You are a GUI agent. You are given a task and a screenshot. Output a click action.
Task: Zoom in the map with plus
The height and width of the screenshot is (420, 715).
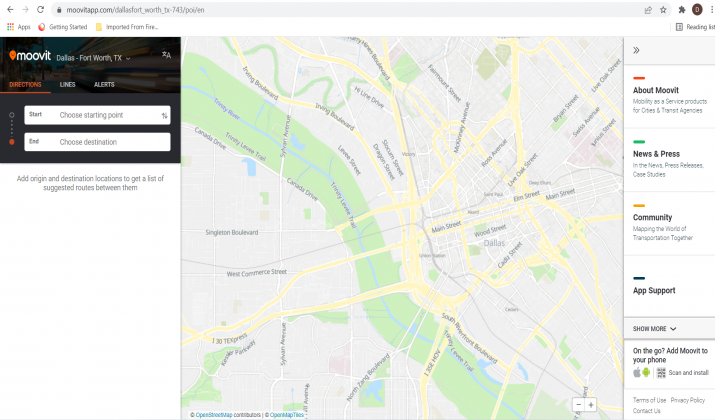[591, 404]
